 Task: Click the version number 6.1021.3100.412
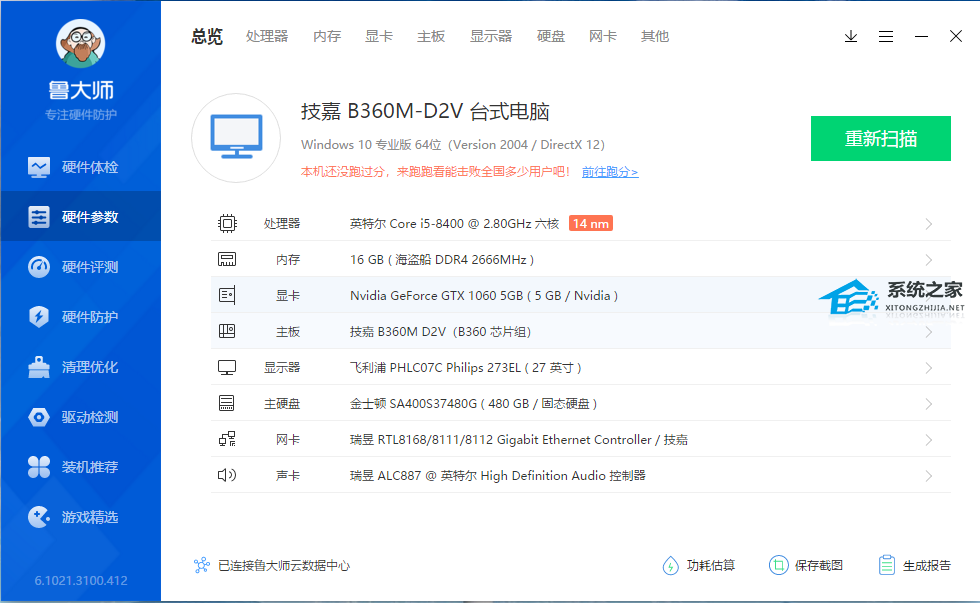coord(81,581)
